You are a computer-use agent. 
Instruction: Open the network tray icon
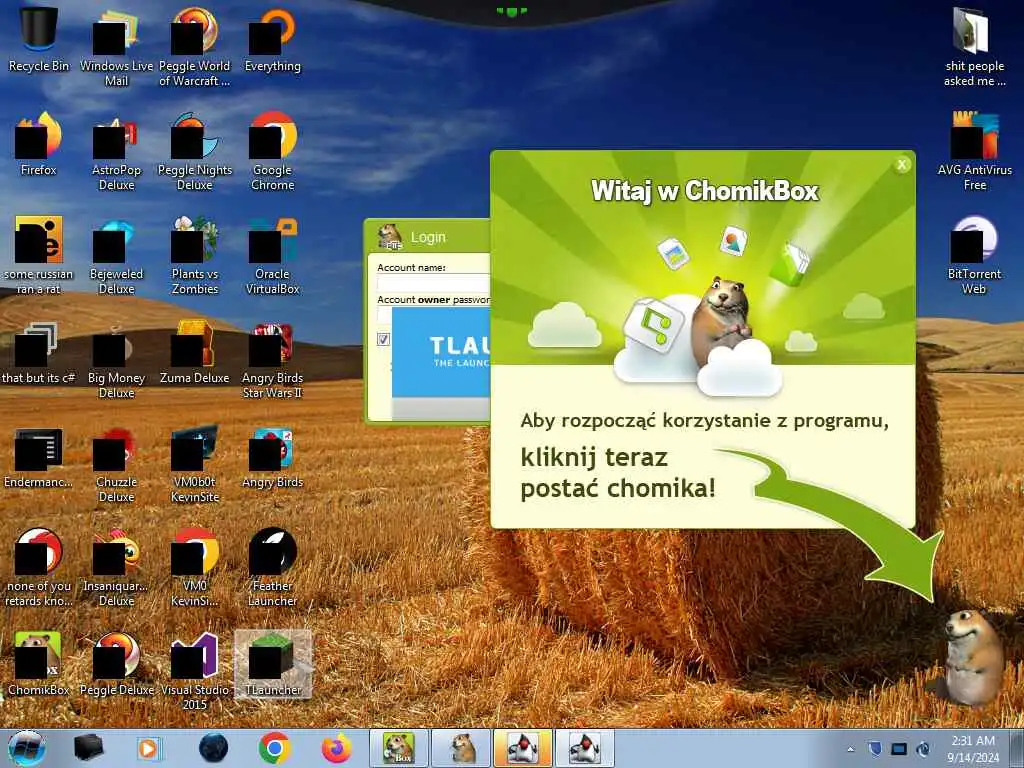[x=899, y=749]
